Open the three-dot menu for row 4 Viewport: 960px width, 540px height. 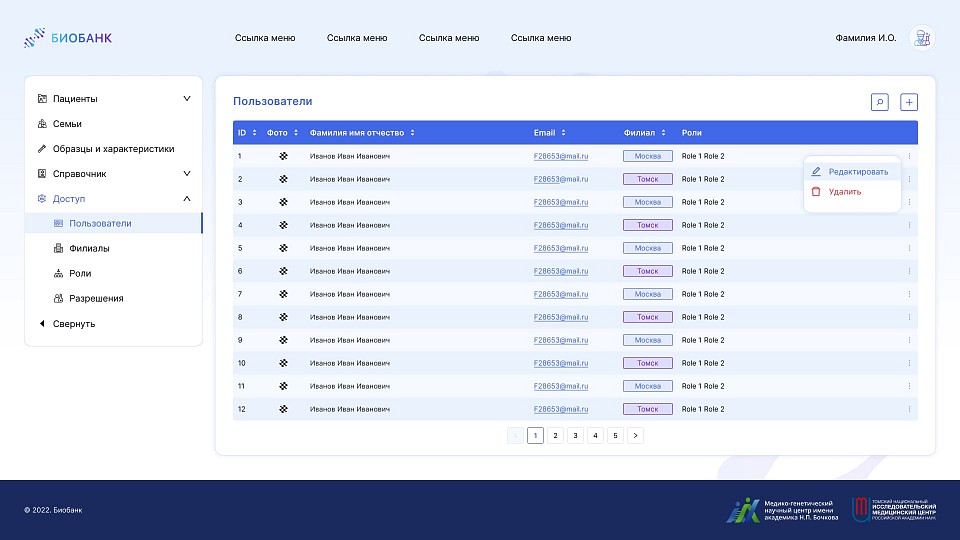click(909, 225)
